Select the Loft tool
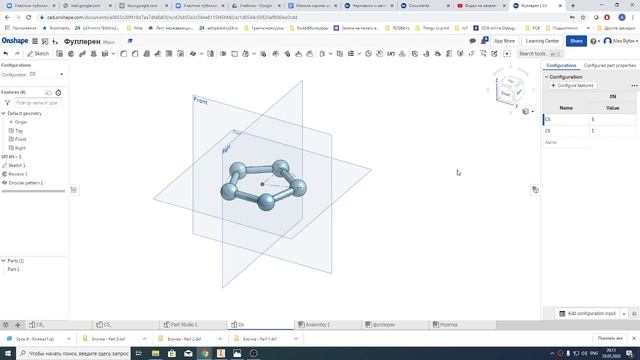The width and height of the screenshot is (640, 360). click(x=93, y=53)
